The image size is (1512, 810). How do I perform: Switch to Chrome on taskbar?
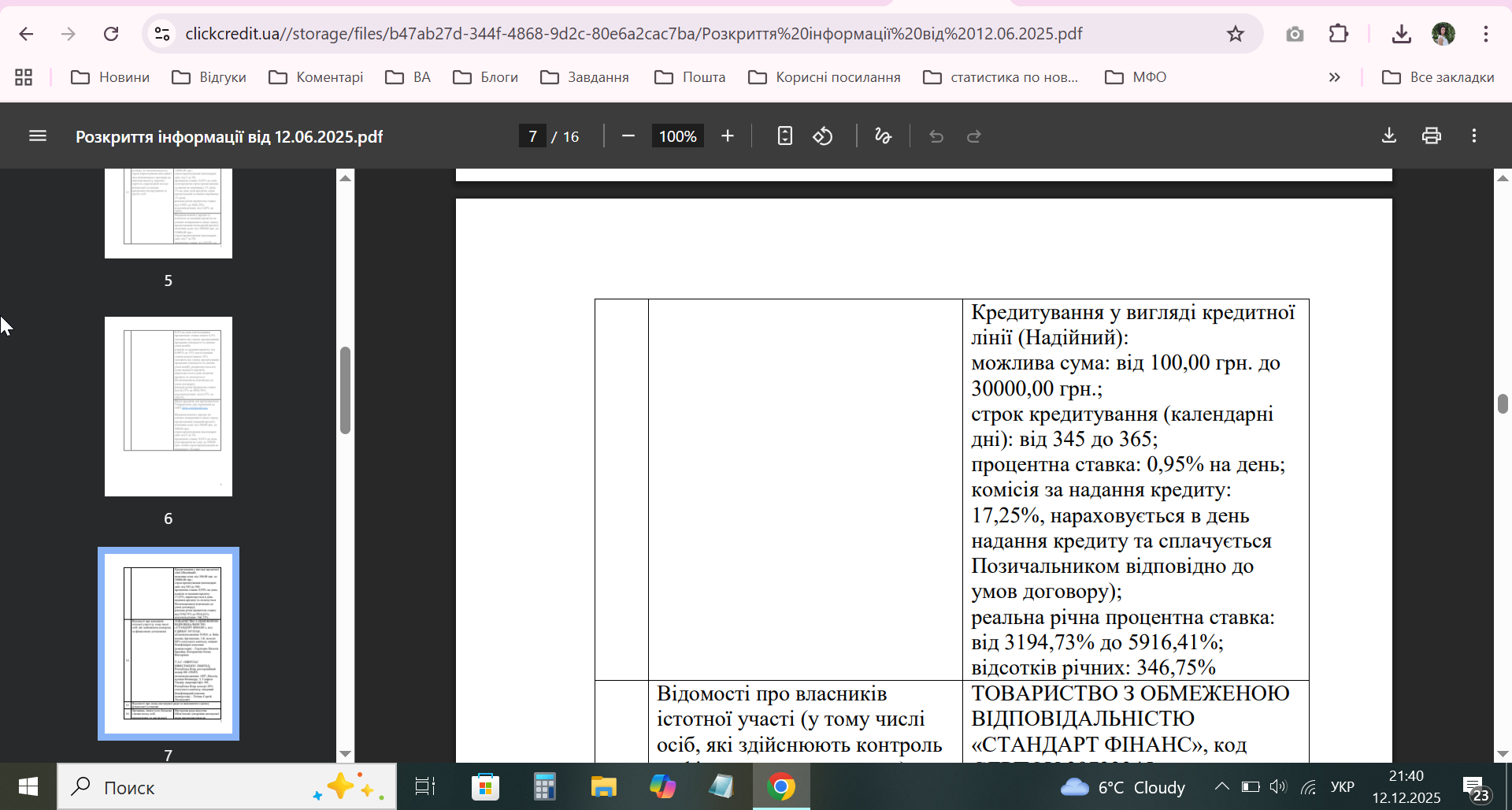click(x=781, y=786)
